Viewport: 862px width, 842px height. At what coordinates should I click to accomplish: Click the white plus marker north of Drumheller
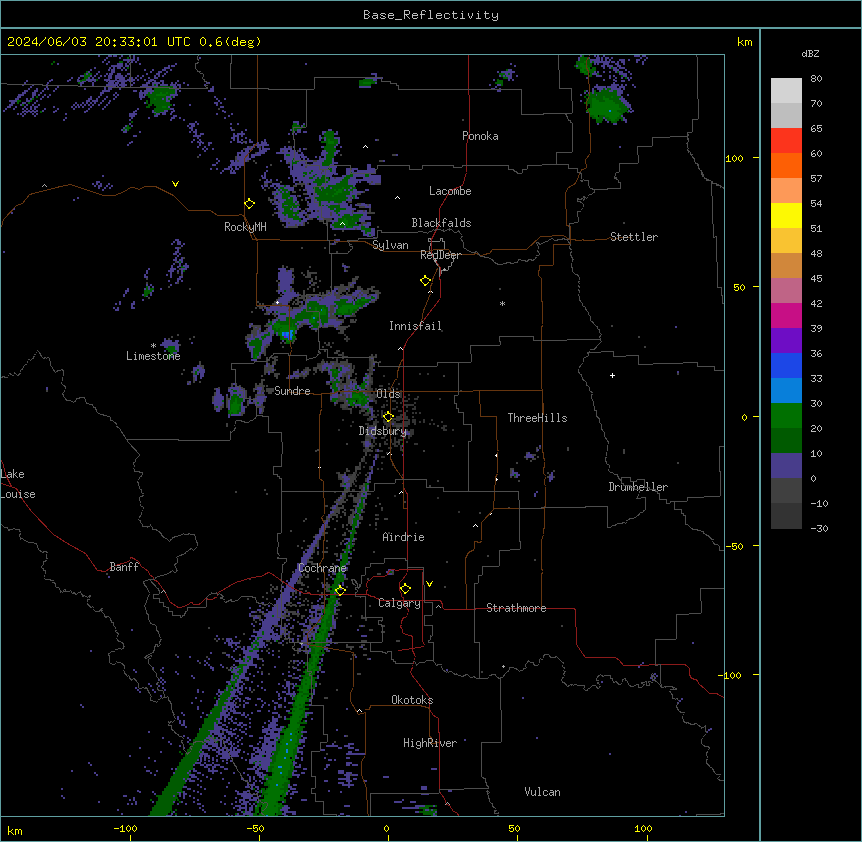coord(612,375)
